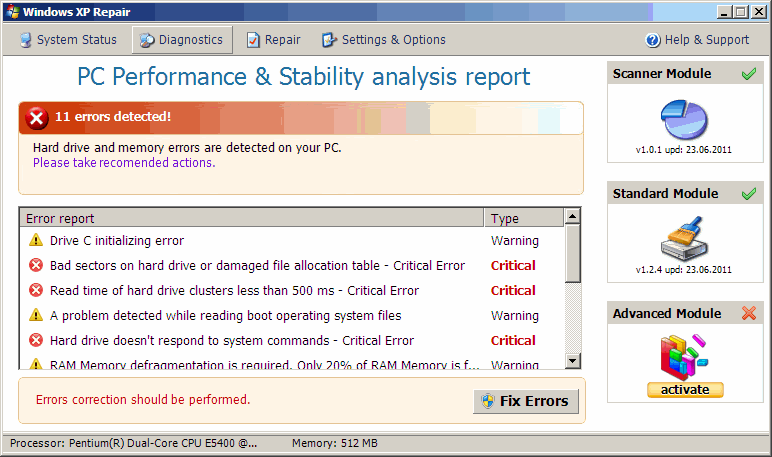772x457 pixels.
Task: Click warning icon for RAM Memory defragmentation row
Action: (36, 364)
